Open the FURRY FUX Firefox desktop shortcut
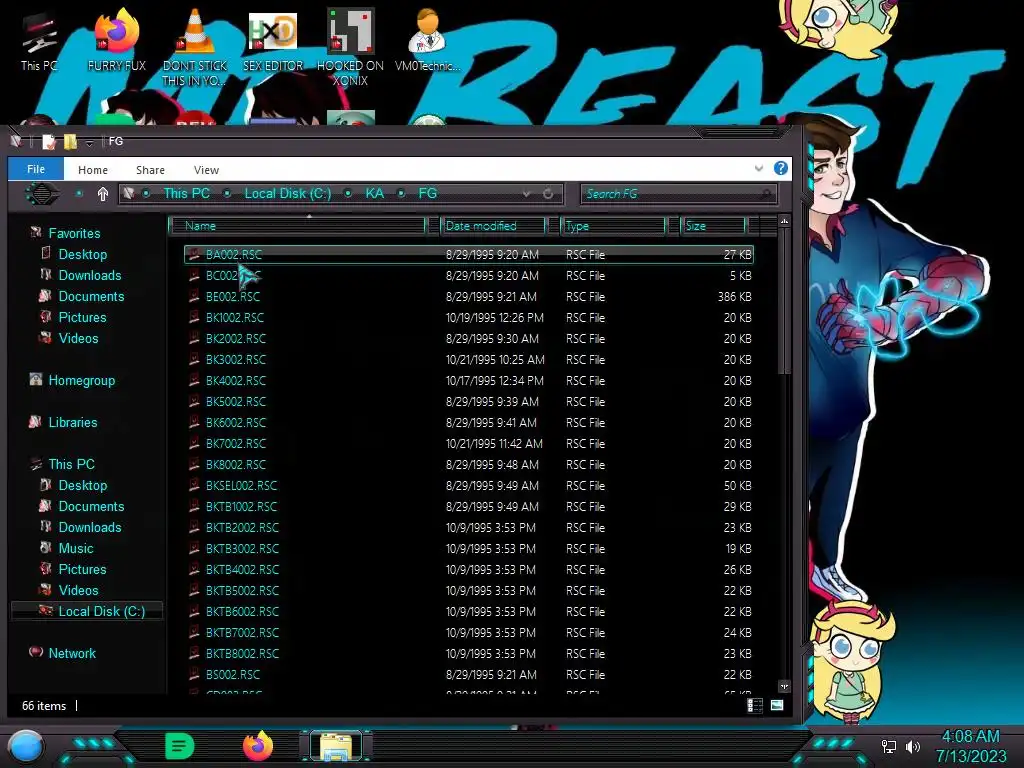This screenshot has height=768, width=1024. [x=116, y=41]
